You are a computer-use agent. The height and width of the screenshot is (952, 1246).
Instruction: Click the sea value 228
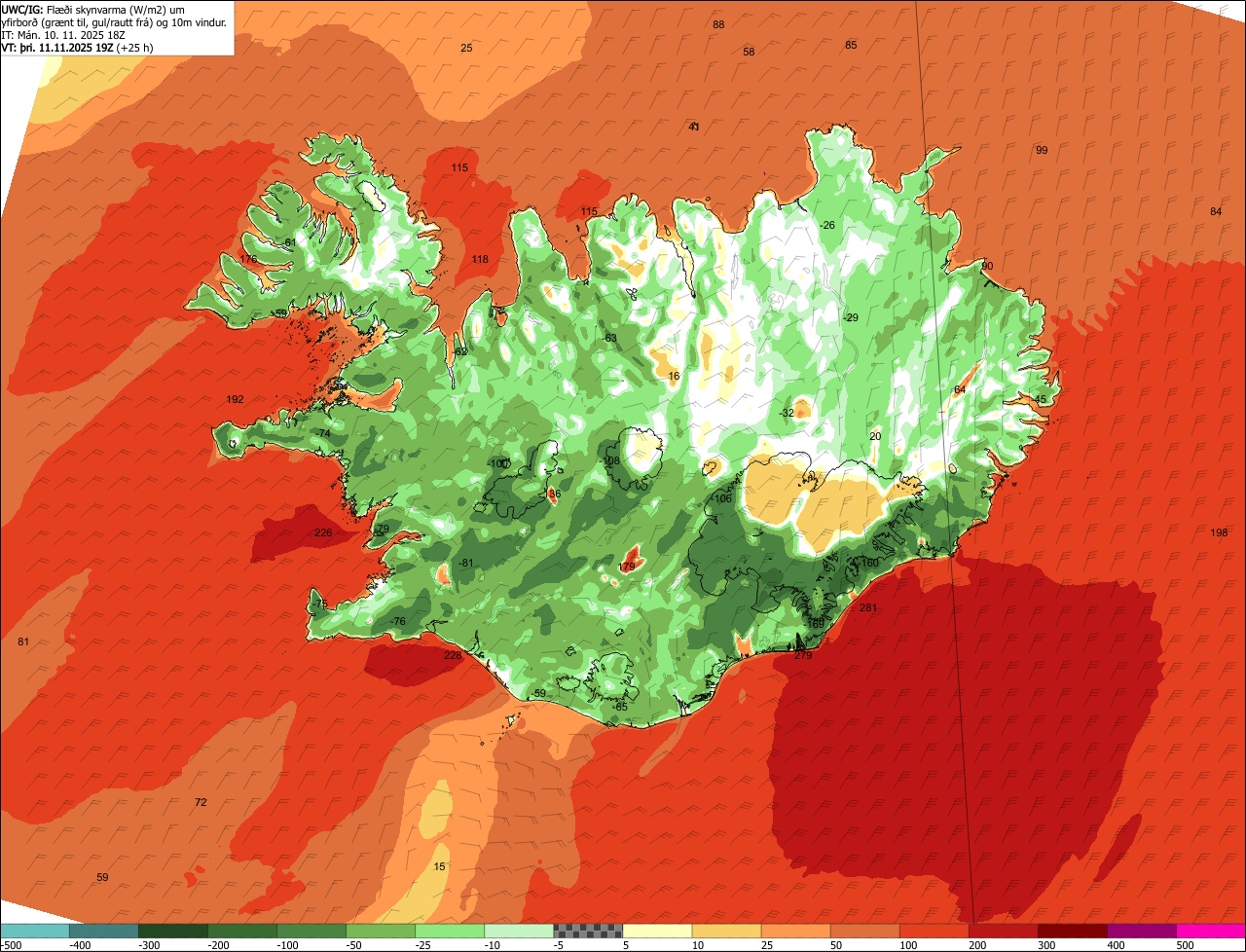(x=453, y=655)
